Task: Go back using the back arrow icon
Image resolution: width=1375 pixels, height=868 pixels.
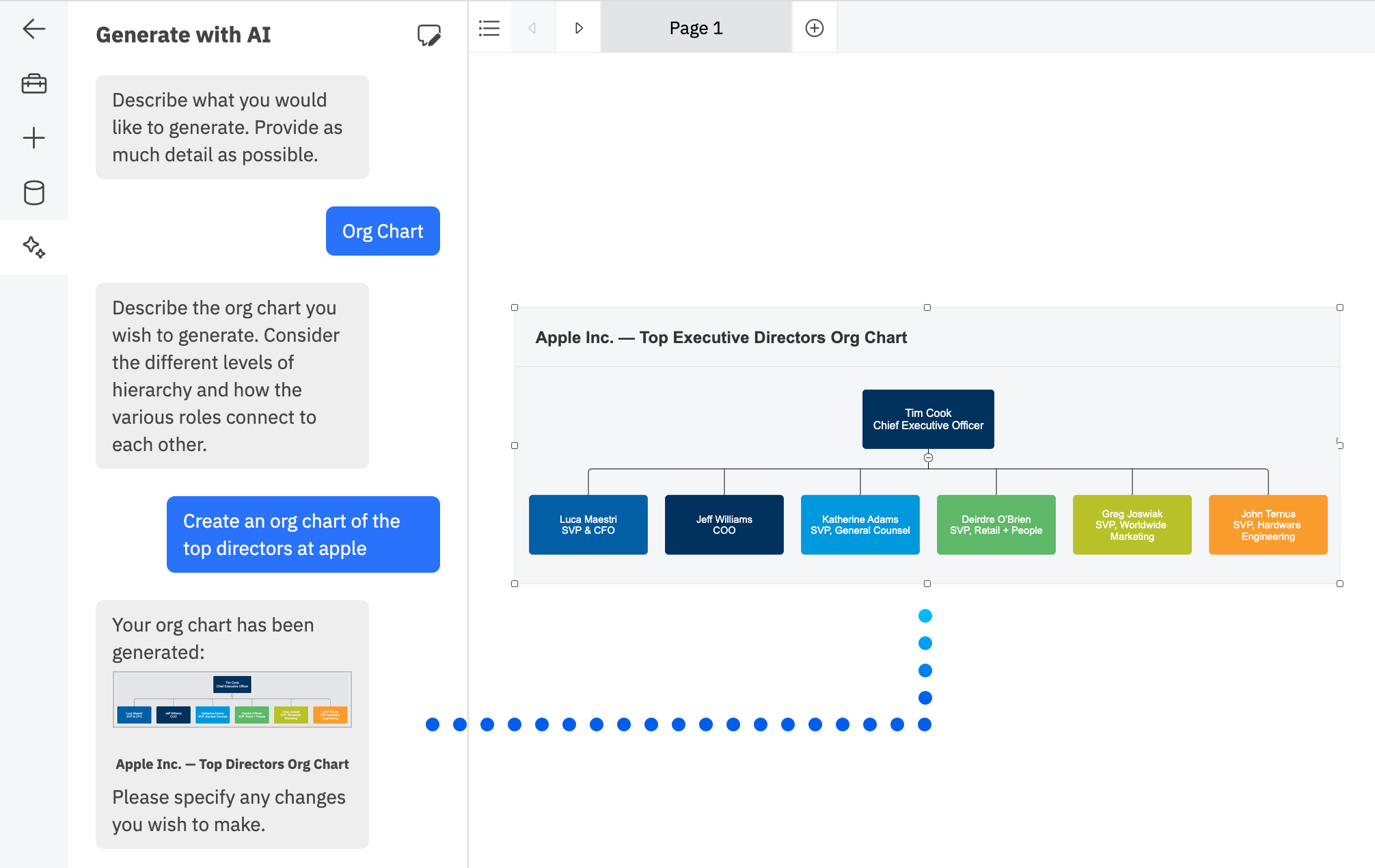Action: [33, 29]
